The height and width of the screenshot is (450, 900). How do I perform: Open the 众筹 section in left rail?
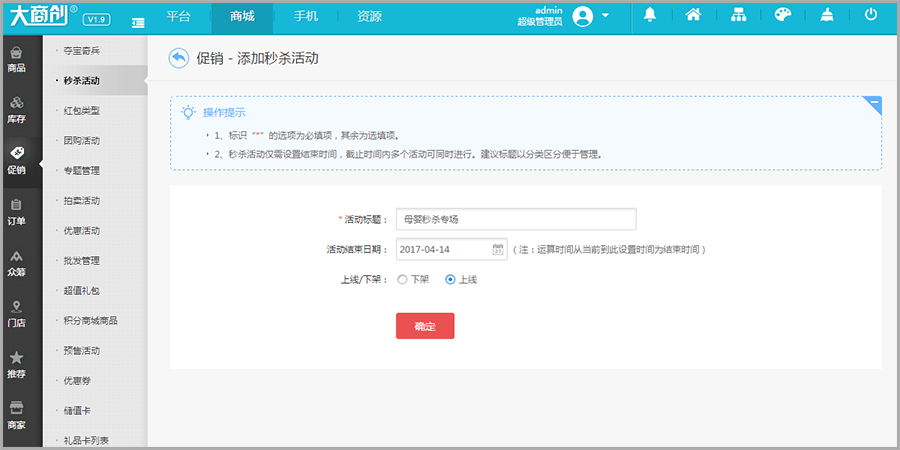pyautogui.click(x=17, y=263)
